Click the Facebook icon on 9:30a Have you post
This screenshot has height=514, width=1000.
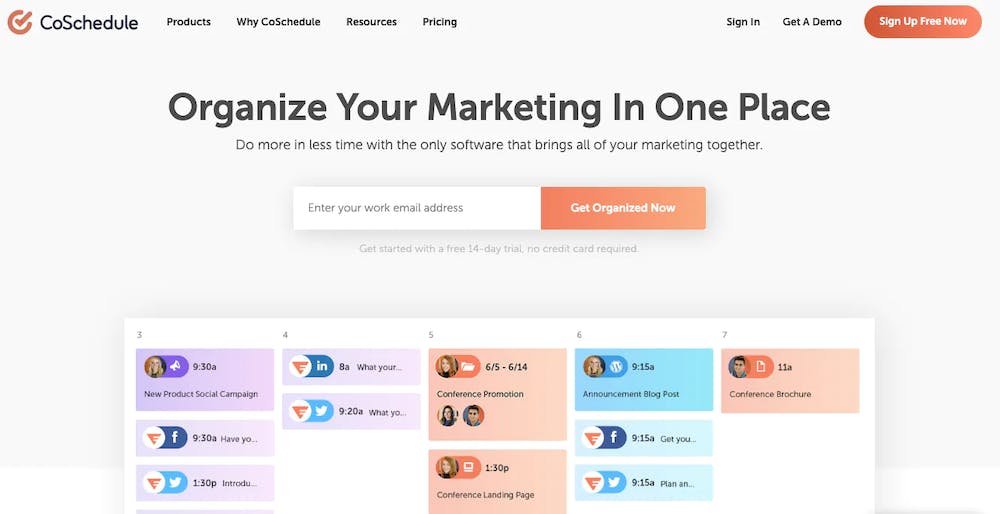coord(175,438)
